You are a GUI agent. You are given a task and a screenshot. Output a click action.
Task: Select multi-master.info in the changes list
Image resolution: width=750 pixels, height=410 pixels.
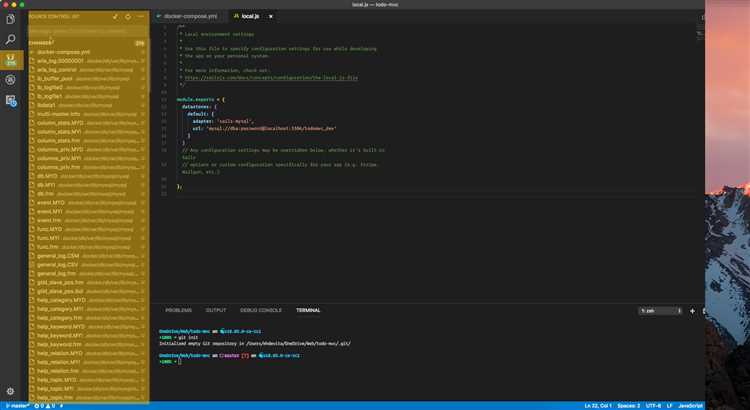click(x=88, y=114)
